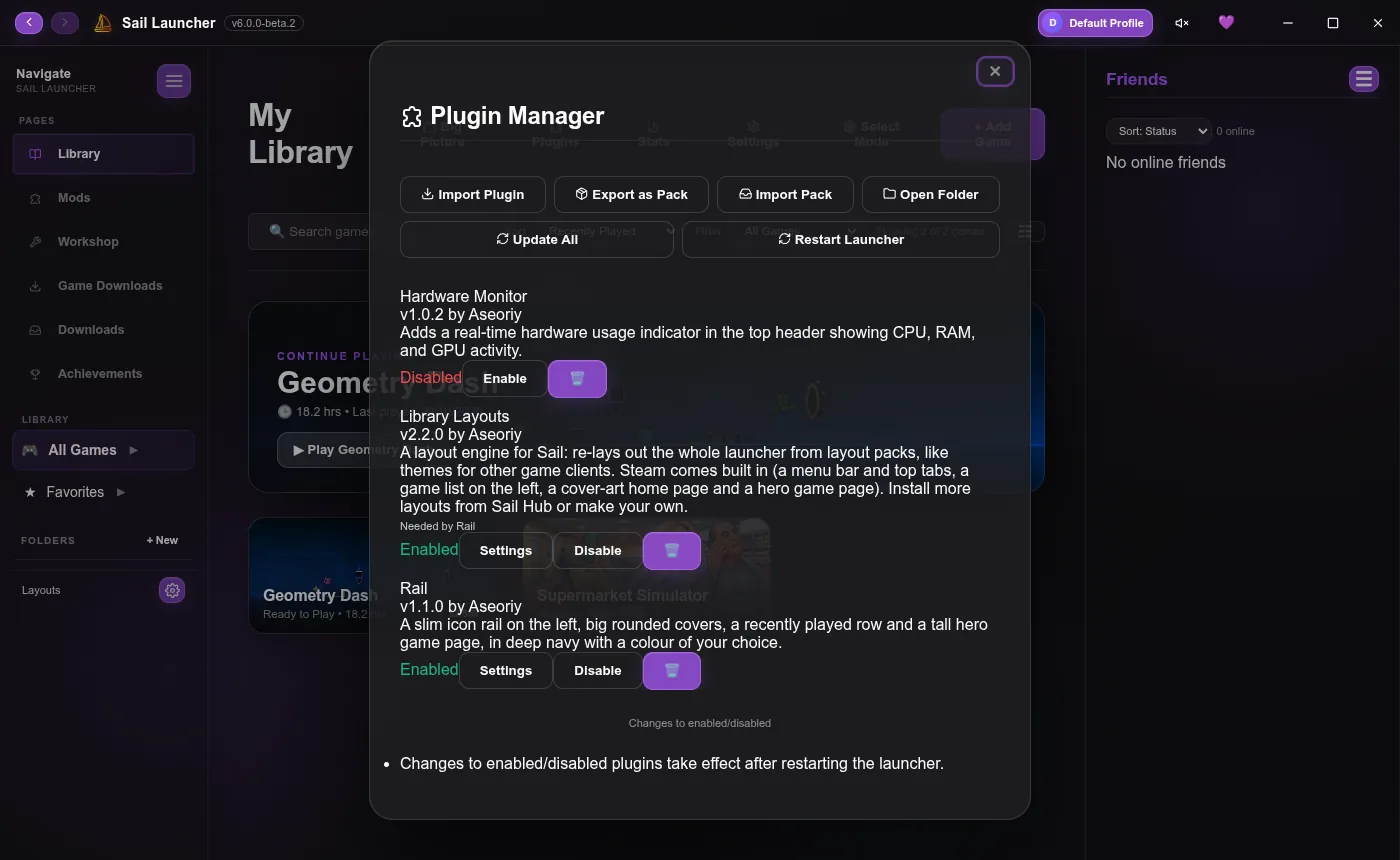Viewport: 1400px width, 860px height.
Task: Disable the Rail plugin
Action: [598, 671]
